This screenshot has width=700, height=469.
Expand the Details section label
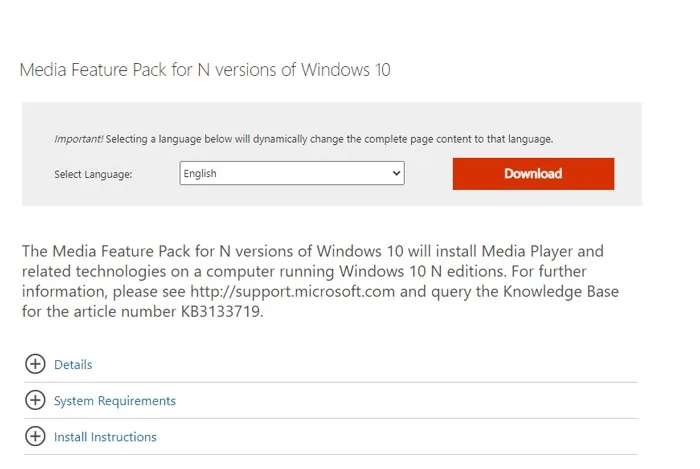[73, 365]
